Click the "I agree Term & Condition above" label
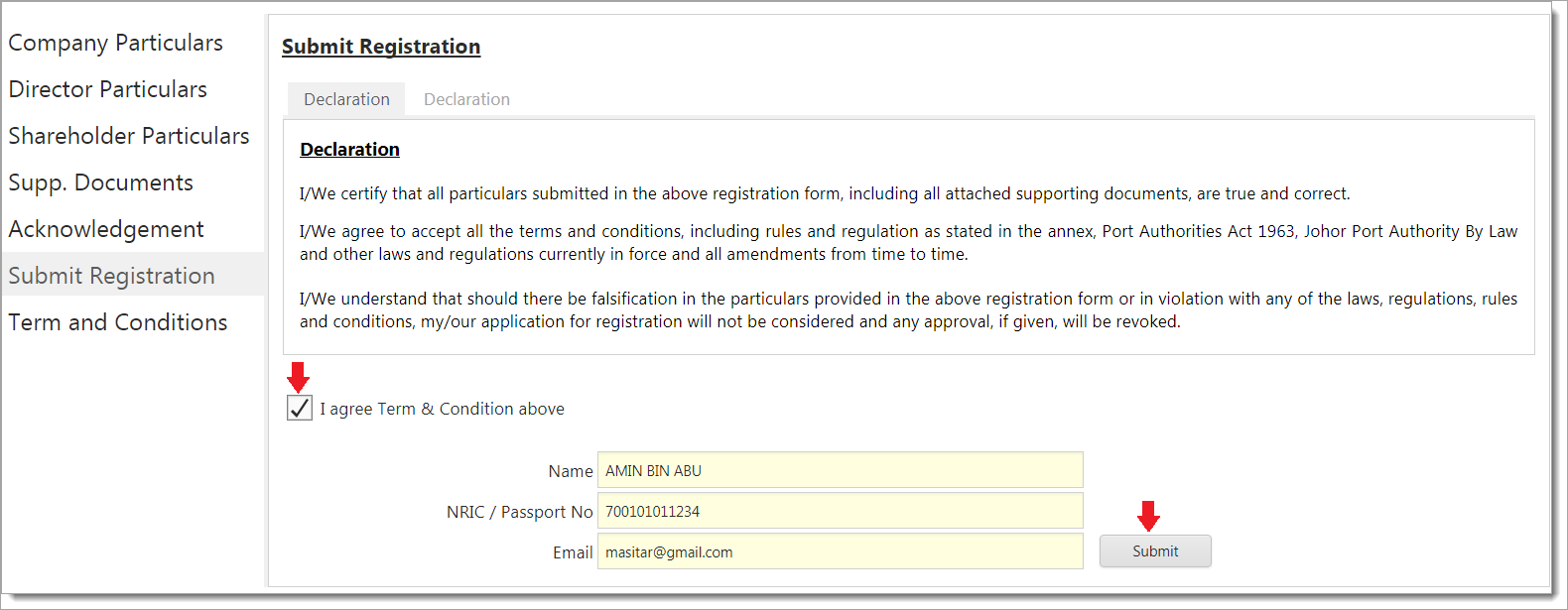1568x610 pixels. click(442, 409)
